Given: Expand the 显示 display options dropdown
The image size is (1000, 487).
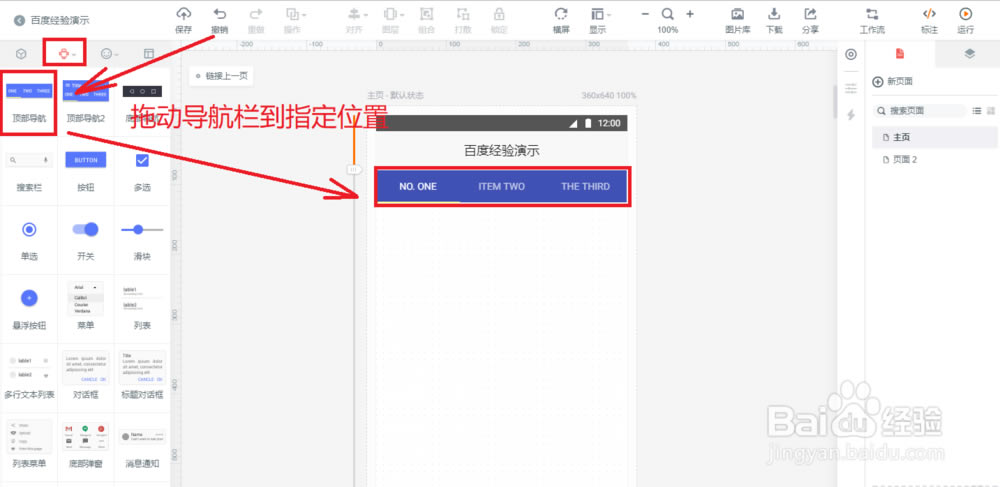Looking at the screenshot, I should tap(598, 14).
